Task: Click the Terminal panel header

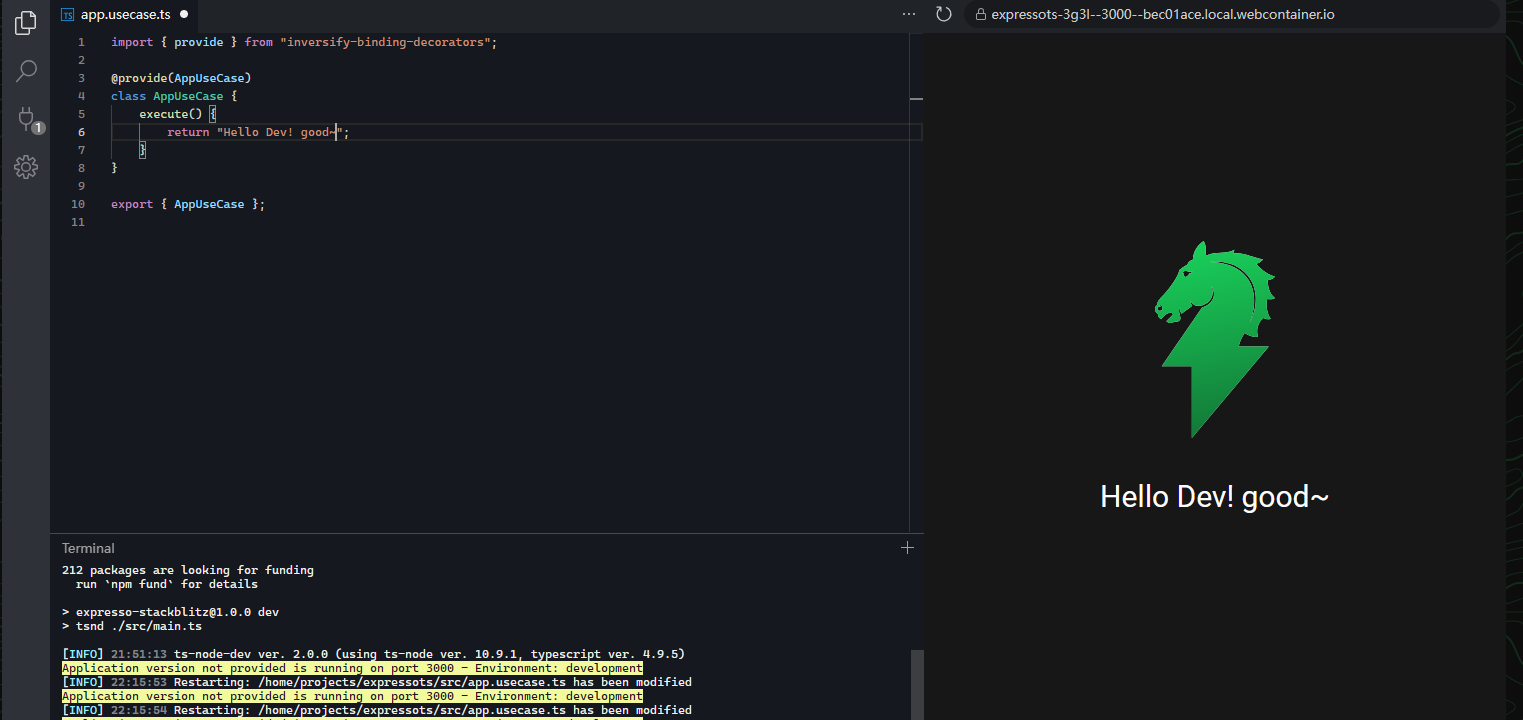Action: (88, 548)
